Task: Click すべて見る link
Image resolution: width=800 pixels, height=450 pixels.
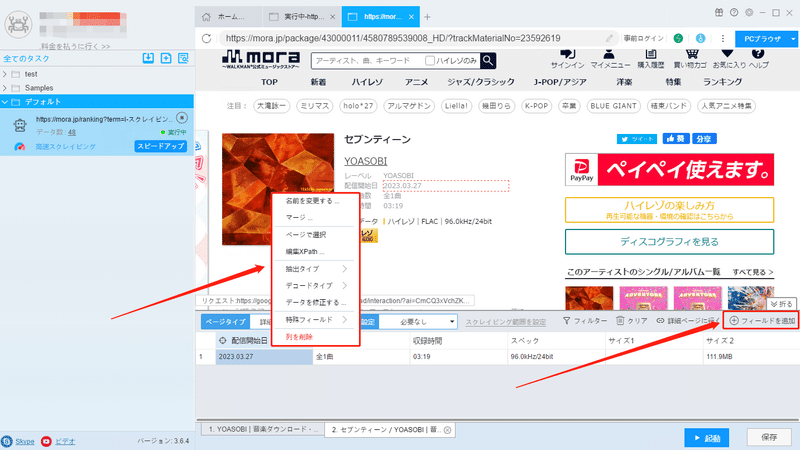Action: (x=753, y=272)
